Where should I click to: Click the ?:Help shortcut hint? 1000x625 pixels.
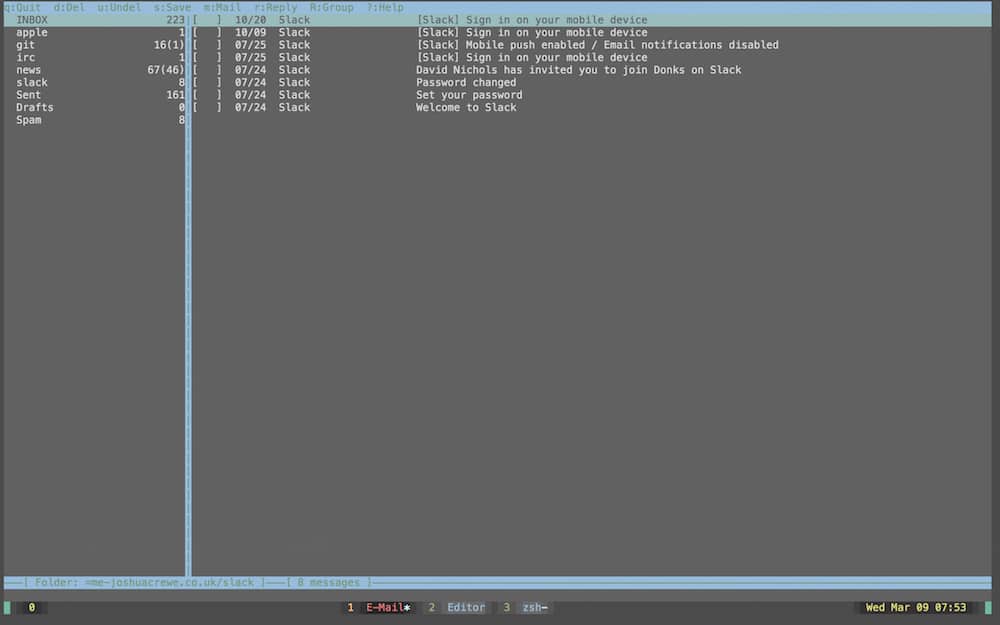(x=385, y=7)
